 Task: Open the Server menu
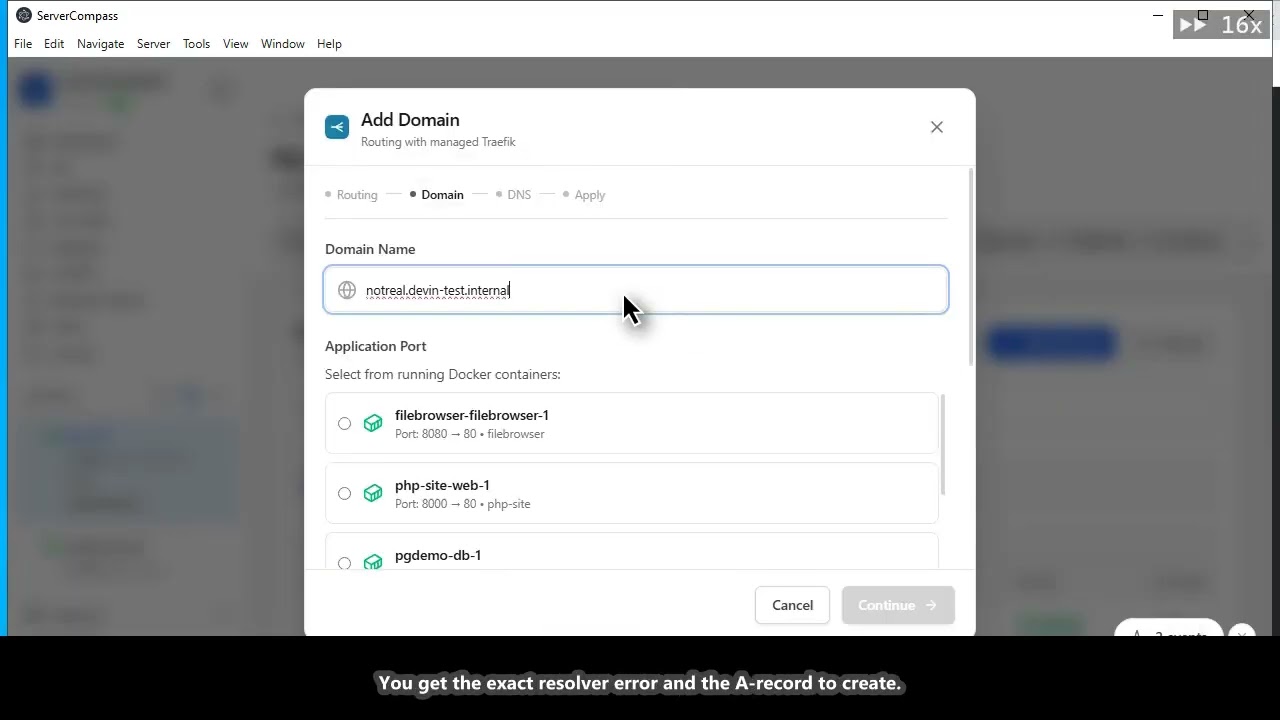pyautogui.click(x=153, y=44)
